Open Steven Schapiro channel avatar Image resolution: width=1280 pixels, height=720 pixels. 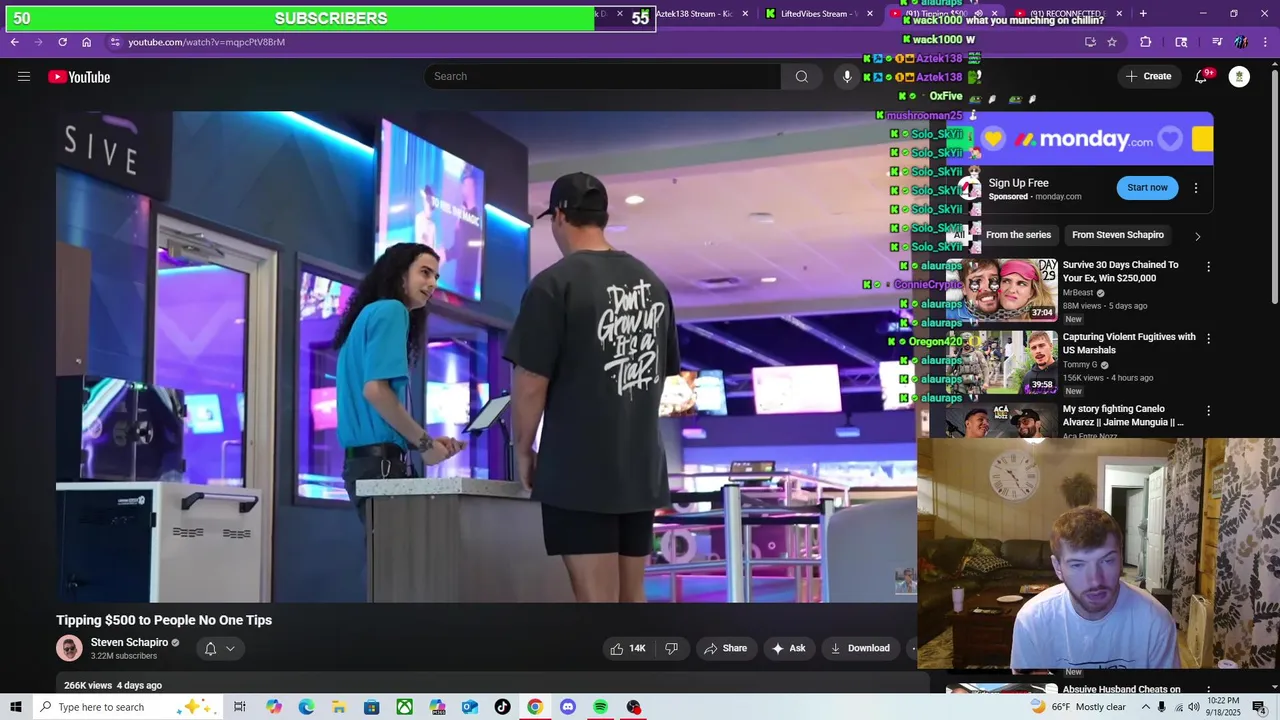pyautogui.click(x=69, y=648)
